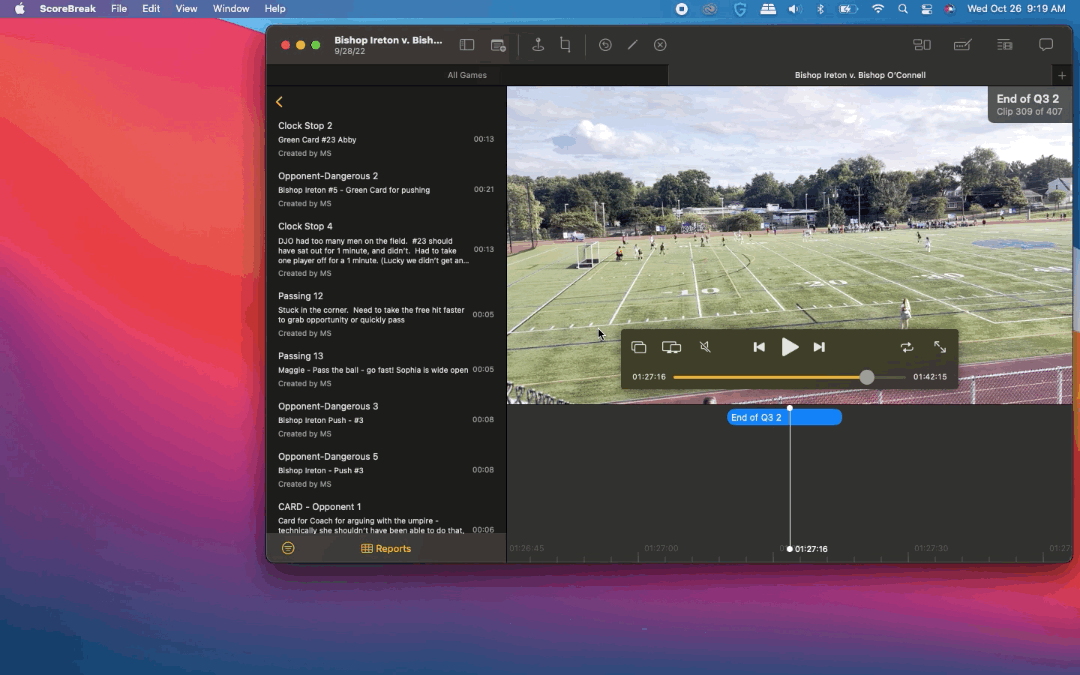Click the rewind circular arrow icon
The width and height of the screenshot is (1080, 675).
point(605,45)
